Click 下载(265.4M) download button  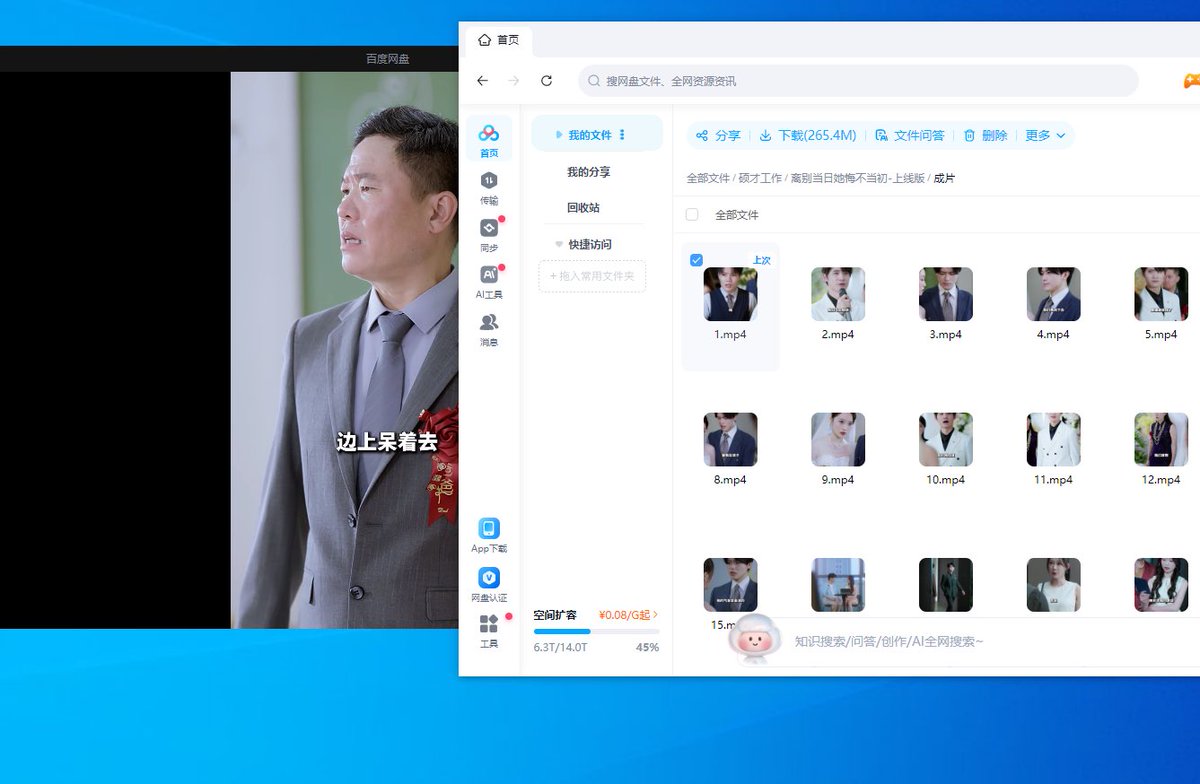[x=808, y=136]
